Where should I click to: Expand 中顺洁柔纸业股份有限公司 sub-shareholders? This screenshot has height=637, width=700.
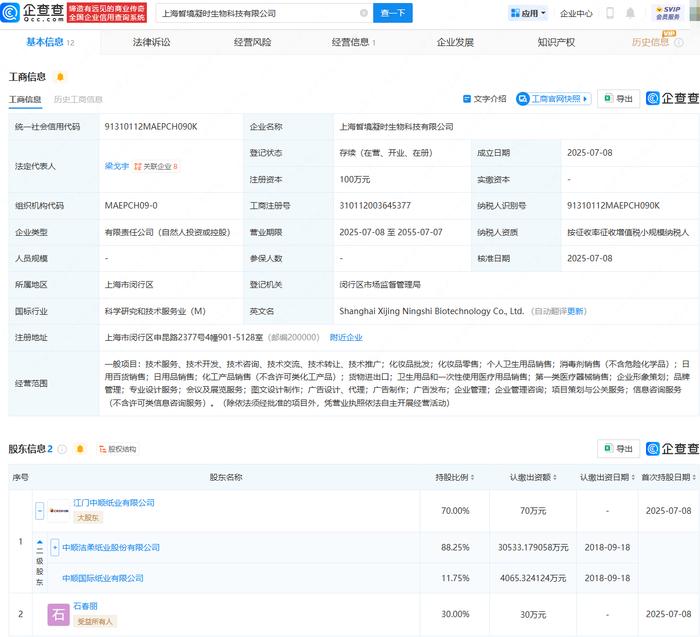pos(54,547)
